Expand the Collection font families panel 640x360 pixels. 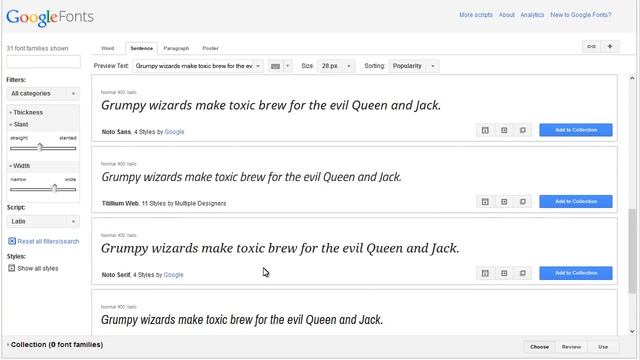click(55, 345)
